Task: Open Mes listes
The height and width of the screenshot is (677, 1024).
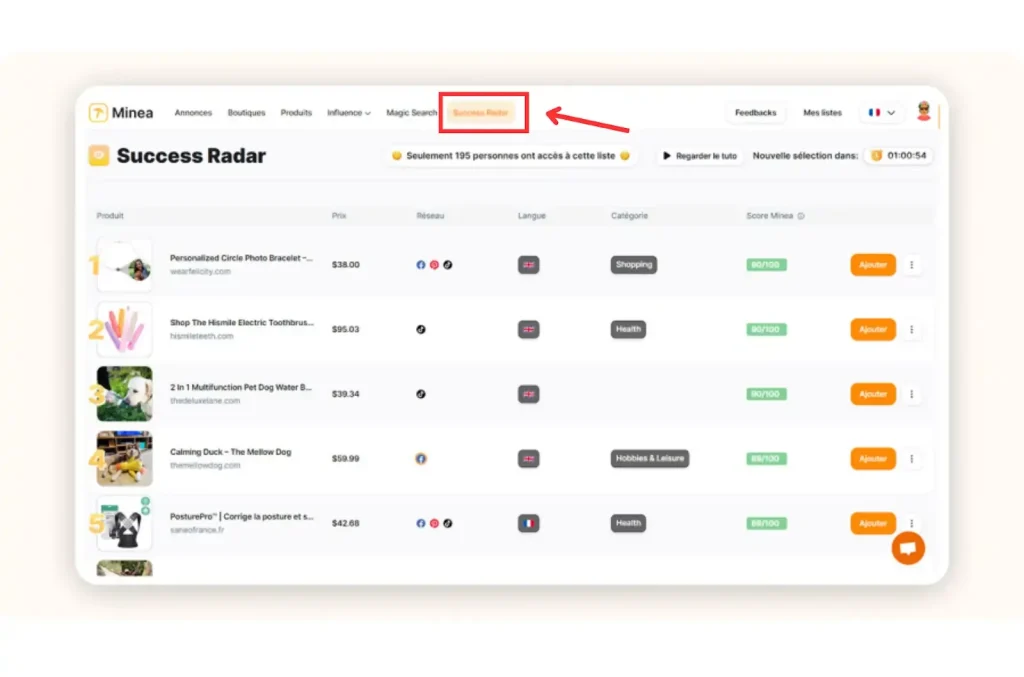Action: [822, 112]
